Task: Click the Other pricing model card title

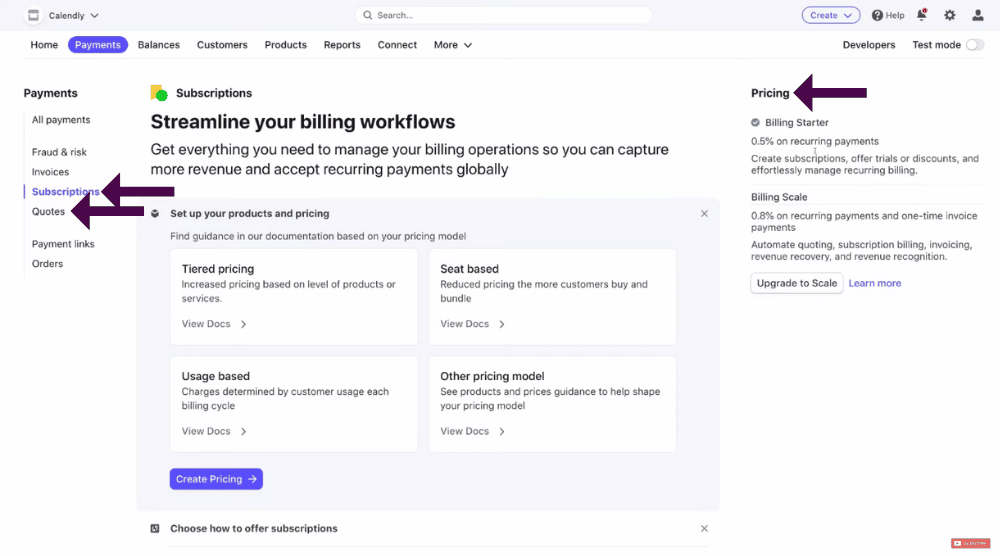Action: click(x=492, y=376)
